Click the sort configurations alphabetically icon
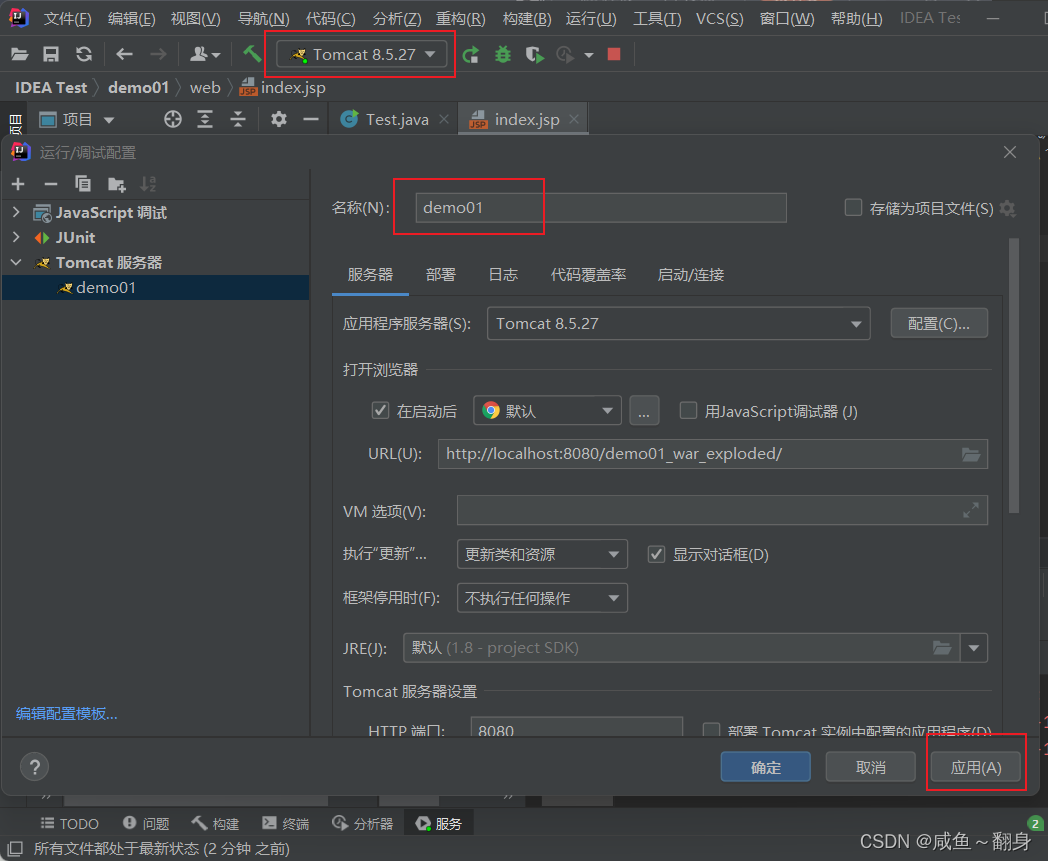Image resolution: width=1048 pixels, height=861 pixels. 148,184
